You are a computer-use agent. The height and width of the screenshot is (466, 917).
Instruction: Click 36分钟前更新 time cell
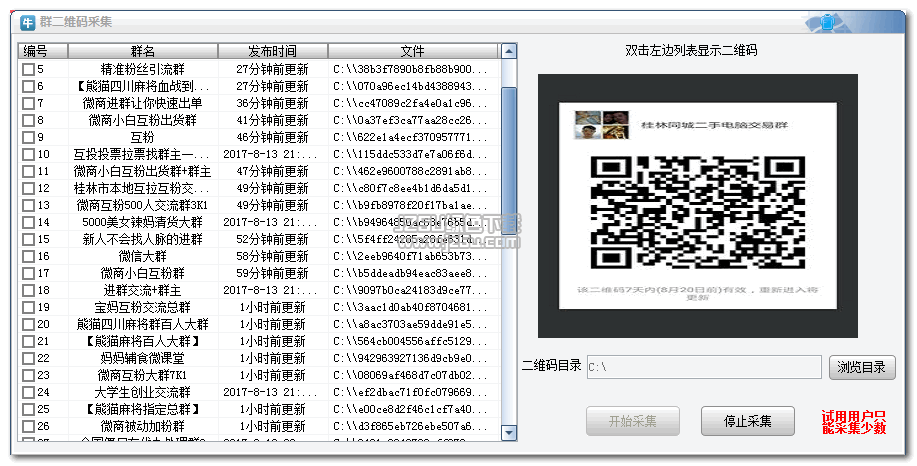tap(273, 103)
